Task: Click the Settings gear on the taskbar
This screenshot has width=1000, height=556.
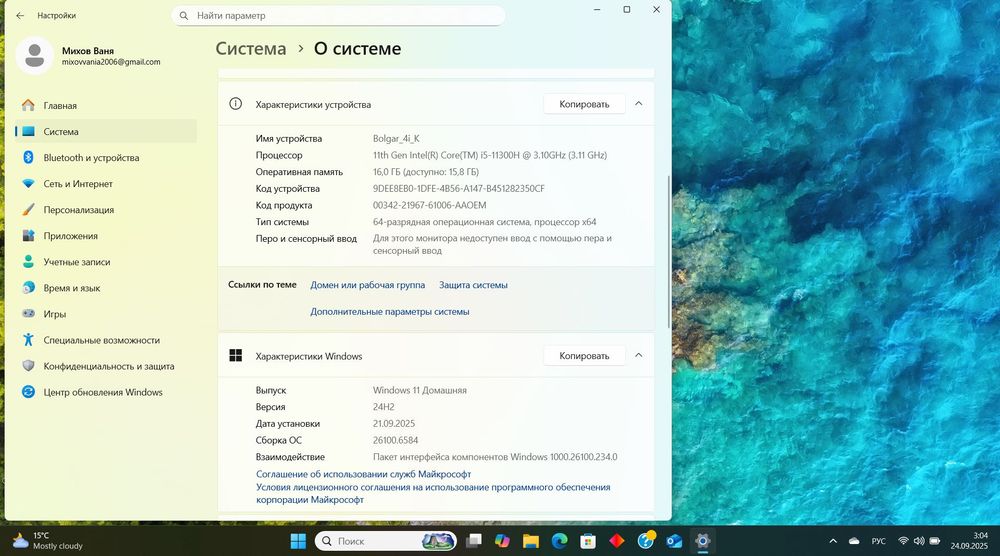Action: click(702, 541)
